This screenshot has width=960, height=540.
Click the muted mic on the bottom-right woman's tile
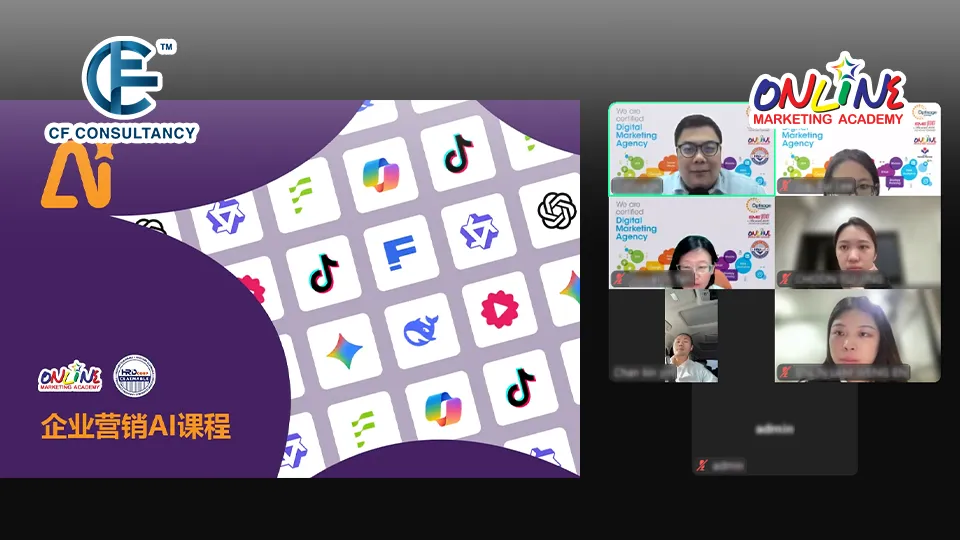(785, 372)
